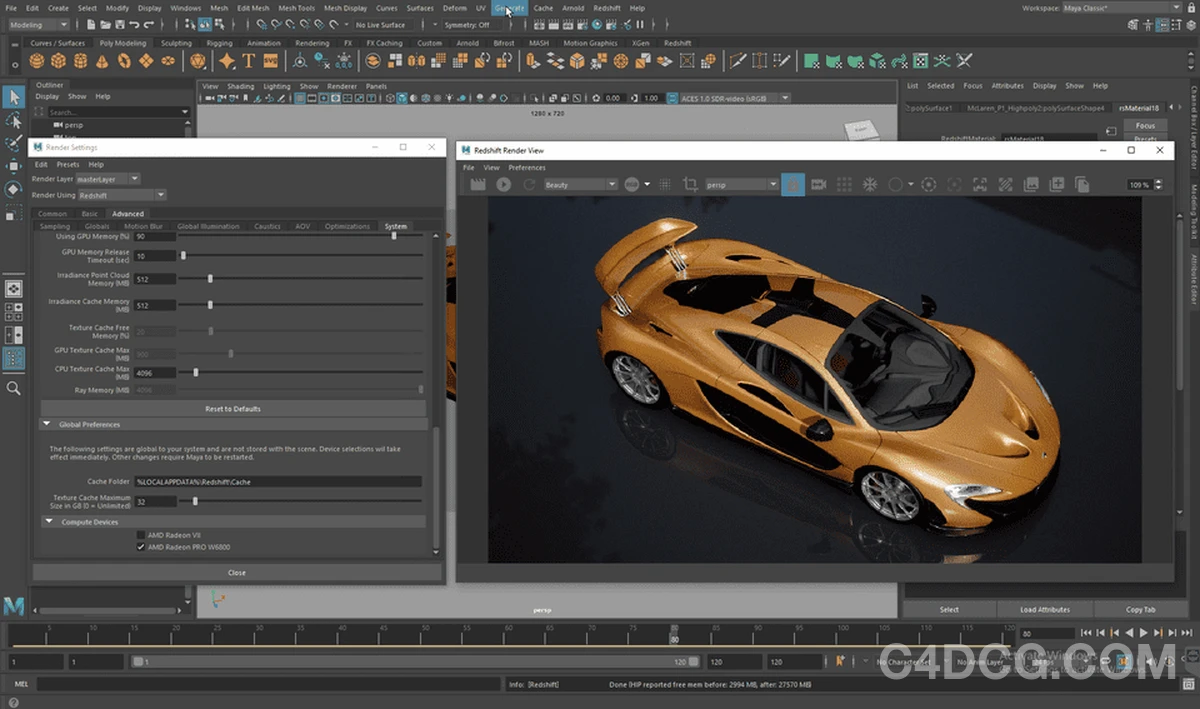The image size is (1200, 709).
Task: Uncheck the AMD Radeon PRO W6800 device
Action: tap(141, 547)
